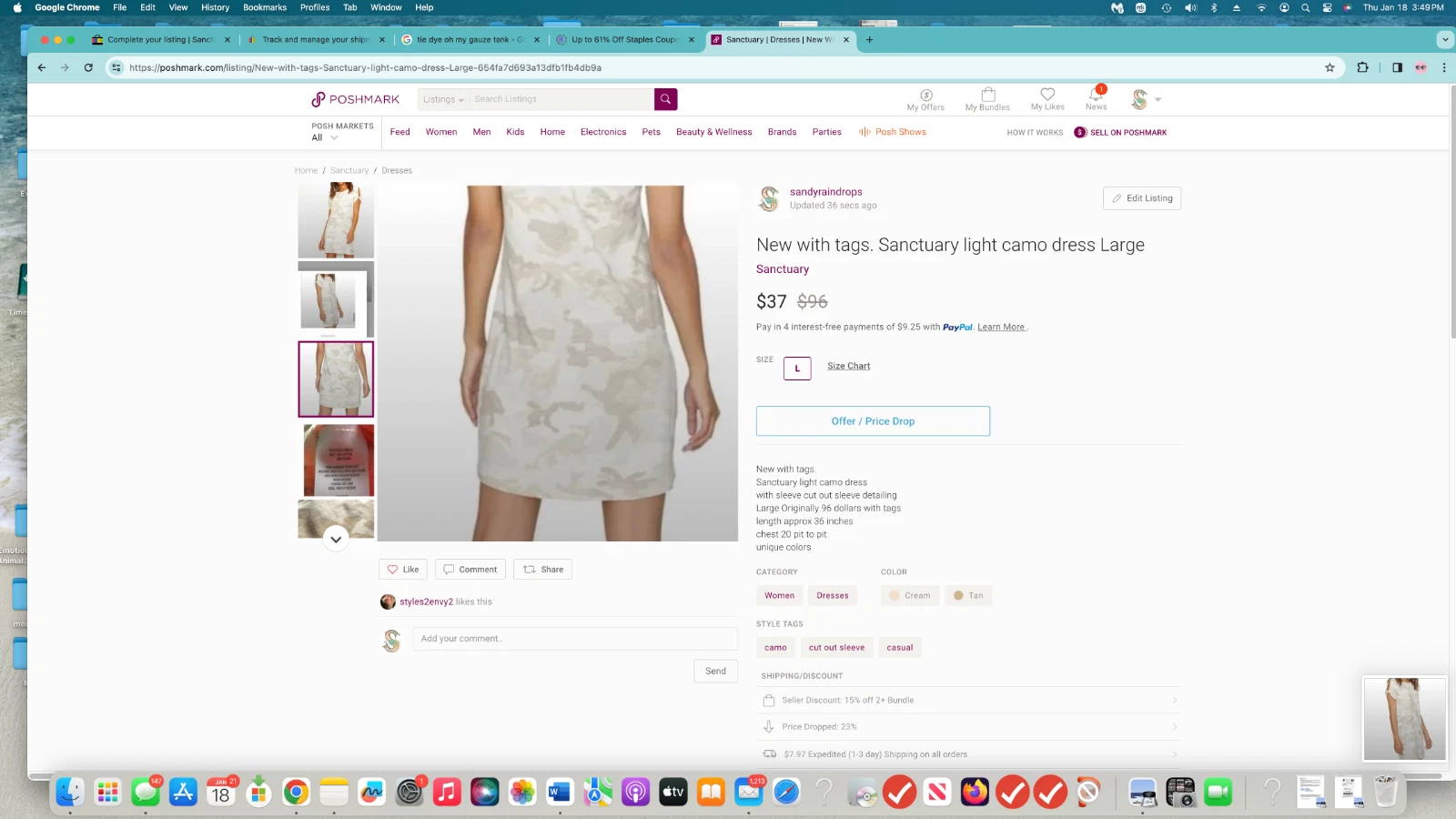Reload the page
The width and height of the screenshot is (1456, 819).
tap(88, 67)
